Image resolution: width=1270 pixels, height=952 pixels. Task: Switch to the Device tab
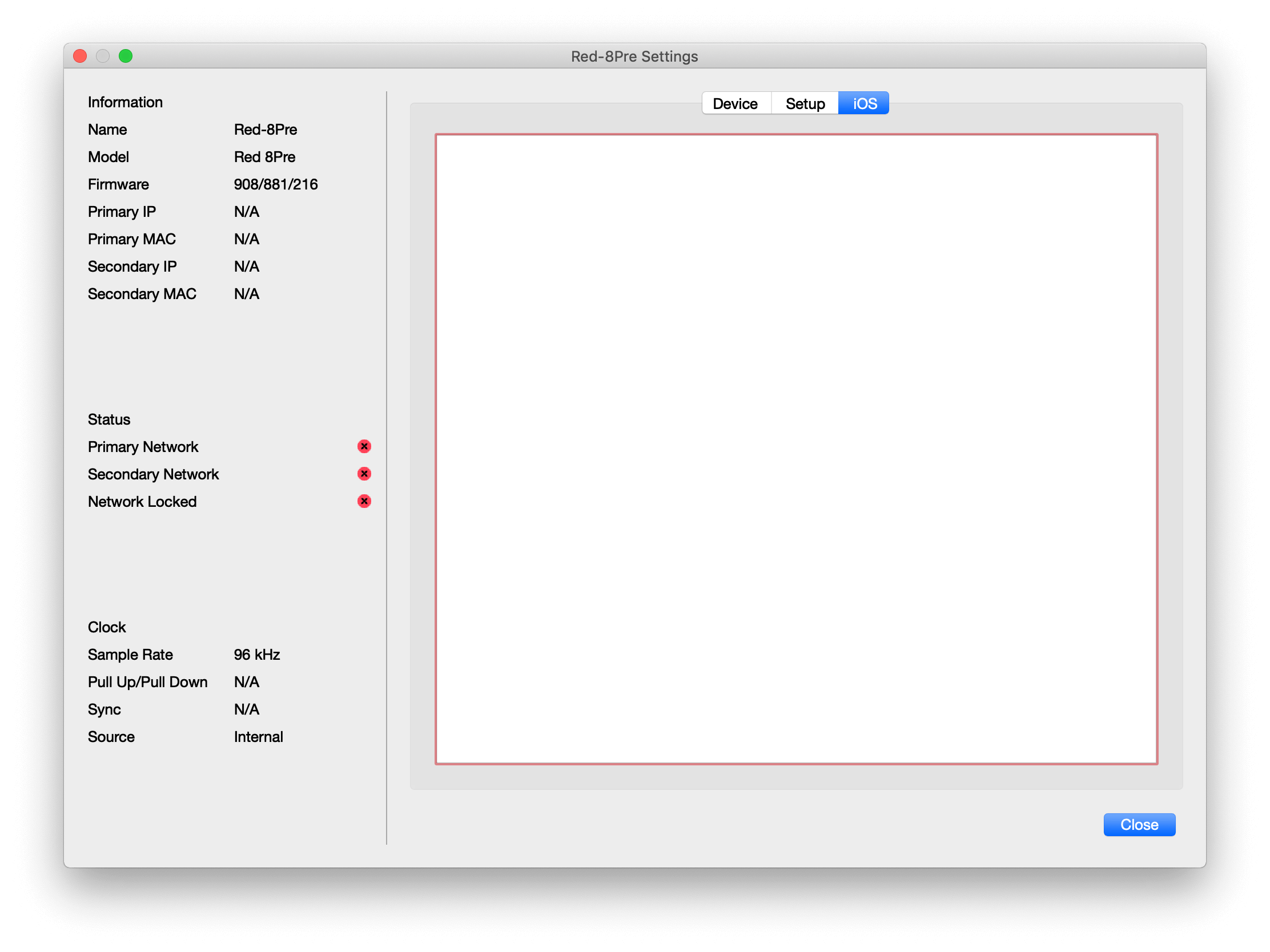tap(736, 103)
